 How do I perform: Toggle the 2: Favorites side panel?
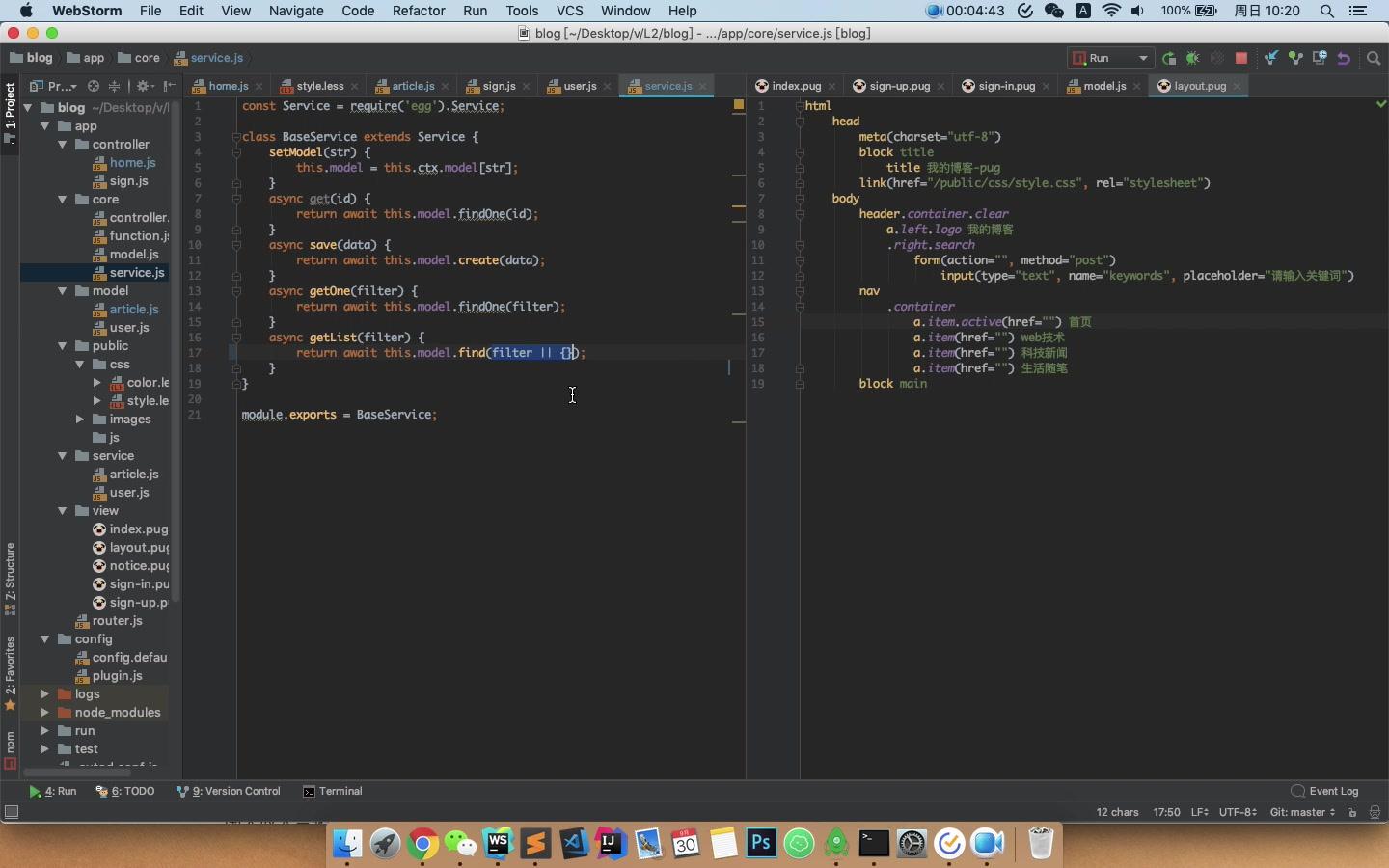(10, 673)
